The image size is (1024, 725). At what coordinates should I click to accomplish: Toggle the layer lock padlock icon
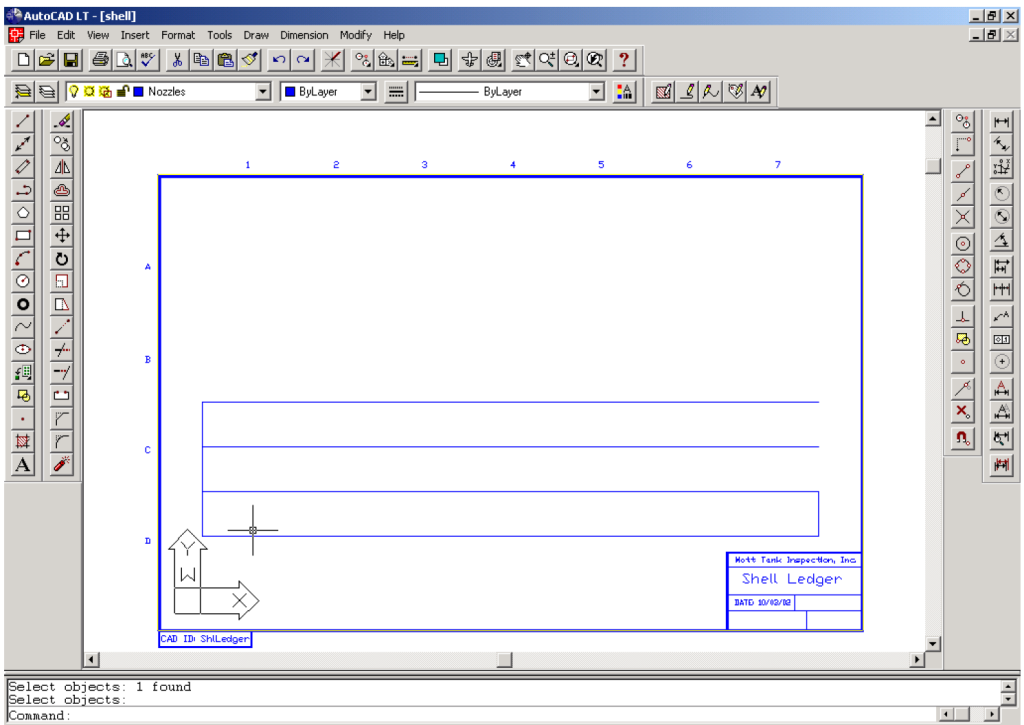click(x=122, y=91)
